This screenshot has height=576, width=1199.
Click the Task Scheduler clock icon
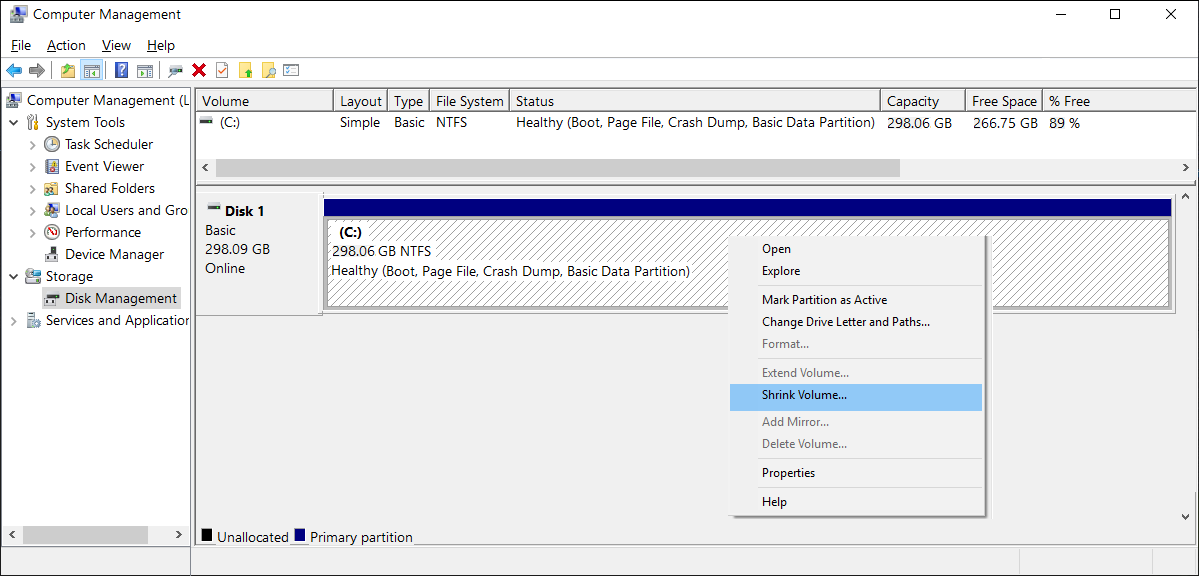(x=52, y=144)
